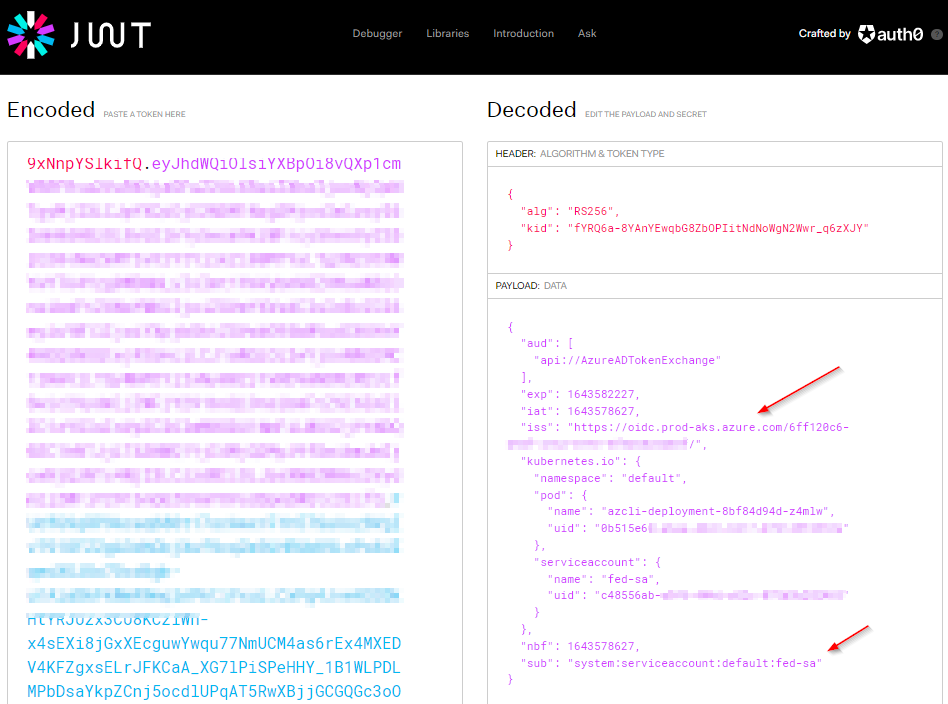Go to the Libraries page
Image resolution: width=948 pixels, height=704 pixels.
pyautogui.click(x=447, y=34)
